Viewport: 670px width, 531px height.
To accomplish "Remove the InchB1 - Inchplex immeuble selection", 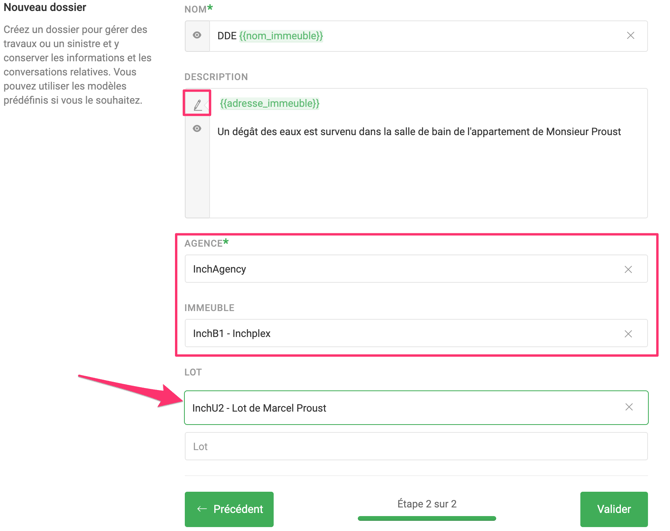I will (628, 334).
